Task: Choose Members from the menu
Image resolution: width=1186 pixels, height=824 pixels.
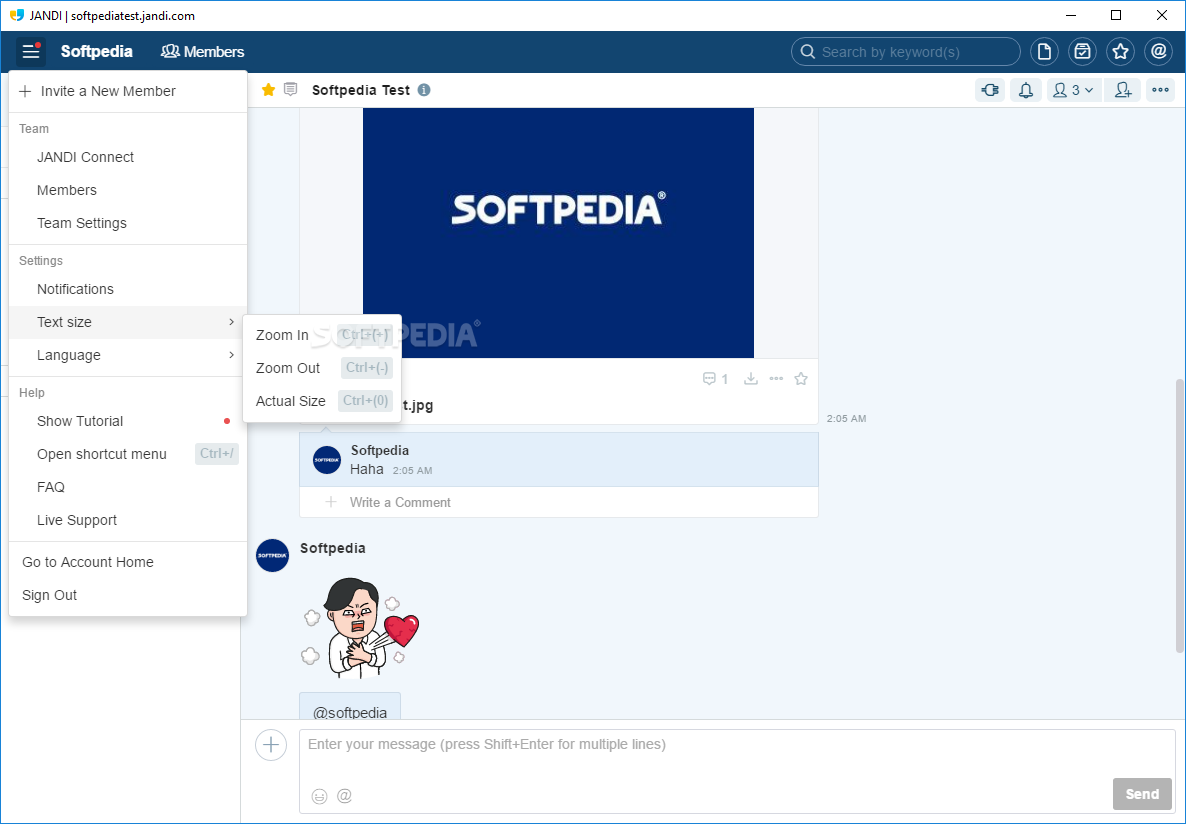Action: click(128, 190)
